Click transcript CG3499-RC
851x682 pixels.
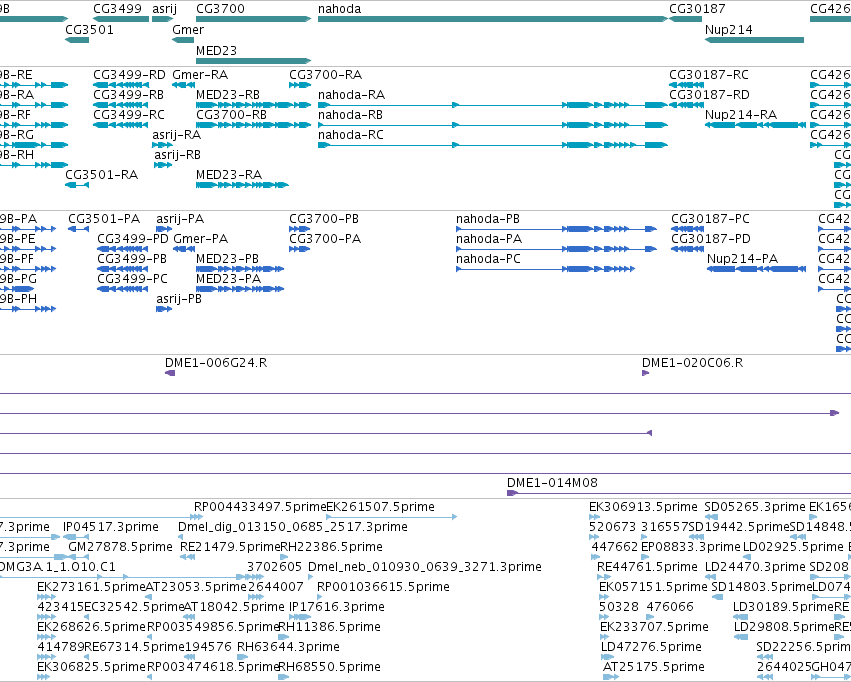[120, 125]
